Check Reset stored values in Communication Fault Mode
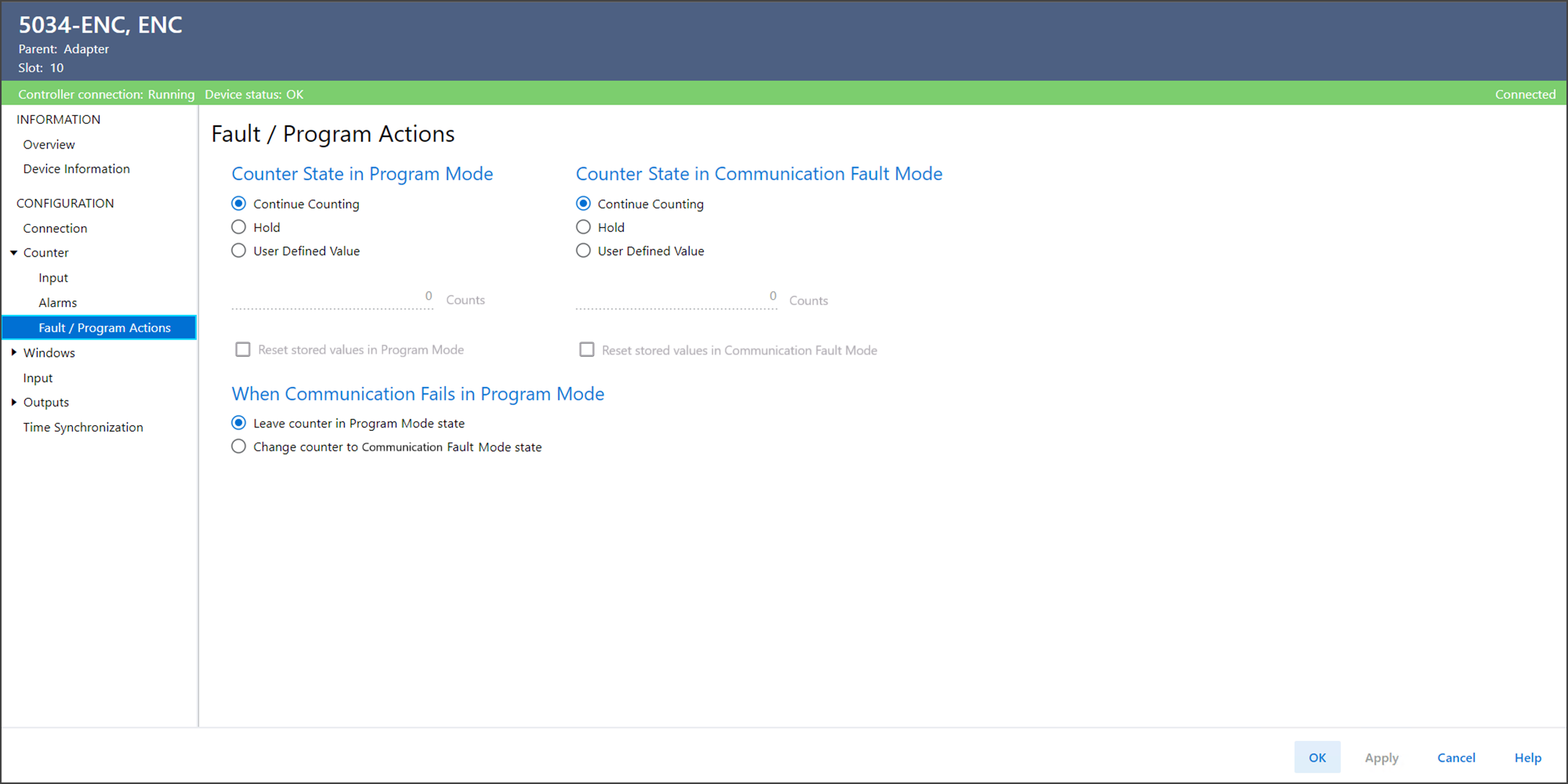The image size is (1568, 784). 587,349
